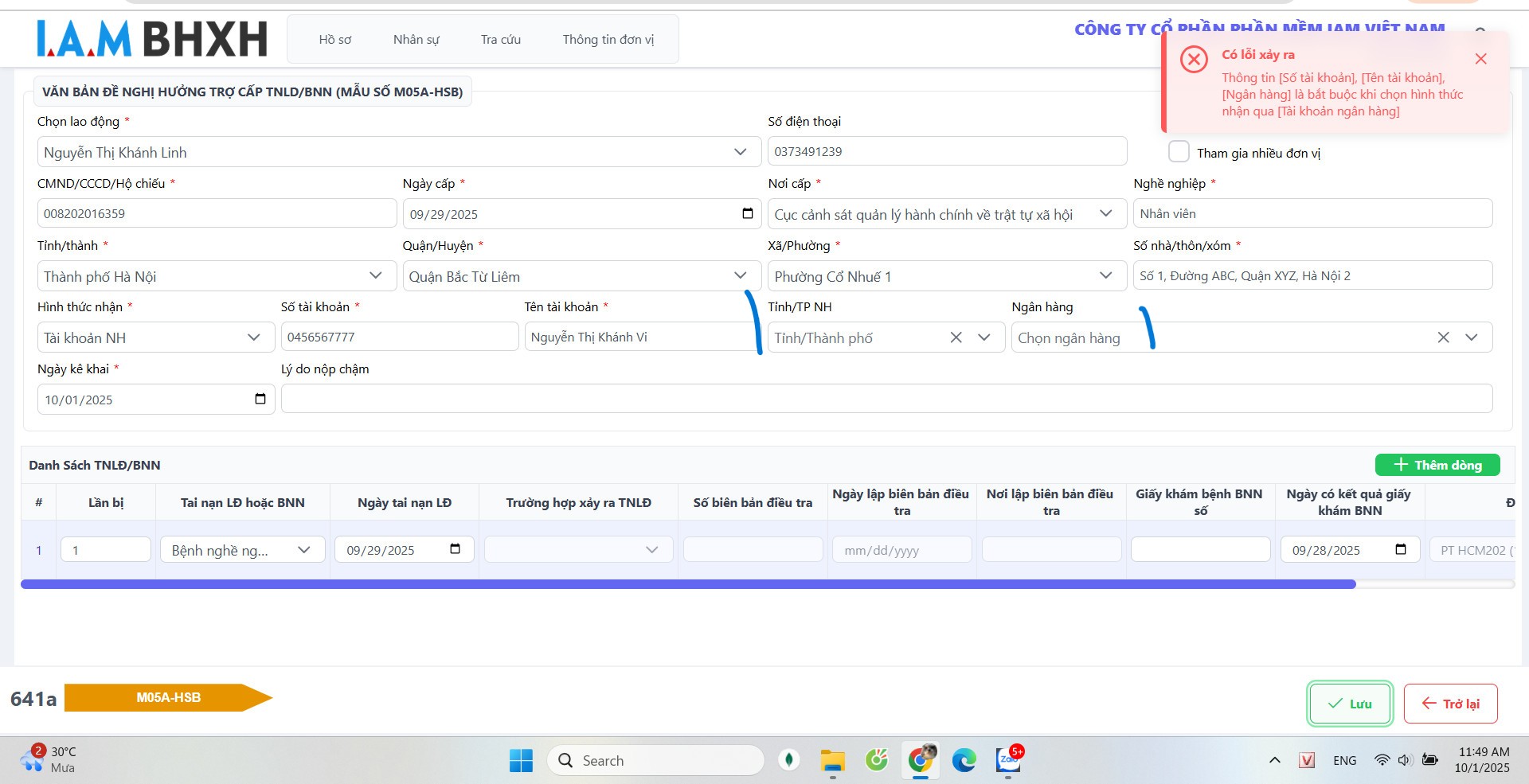The image size is (1529, 784).
Task: Focus Nơi lập biên bản điều tra cell
Action: (1051, 549)
